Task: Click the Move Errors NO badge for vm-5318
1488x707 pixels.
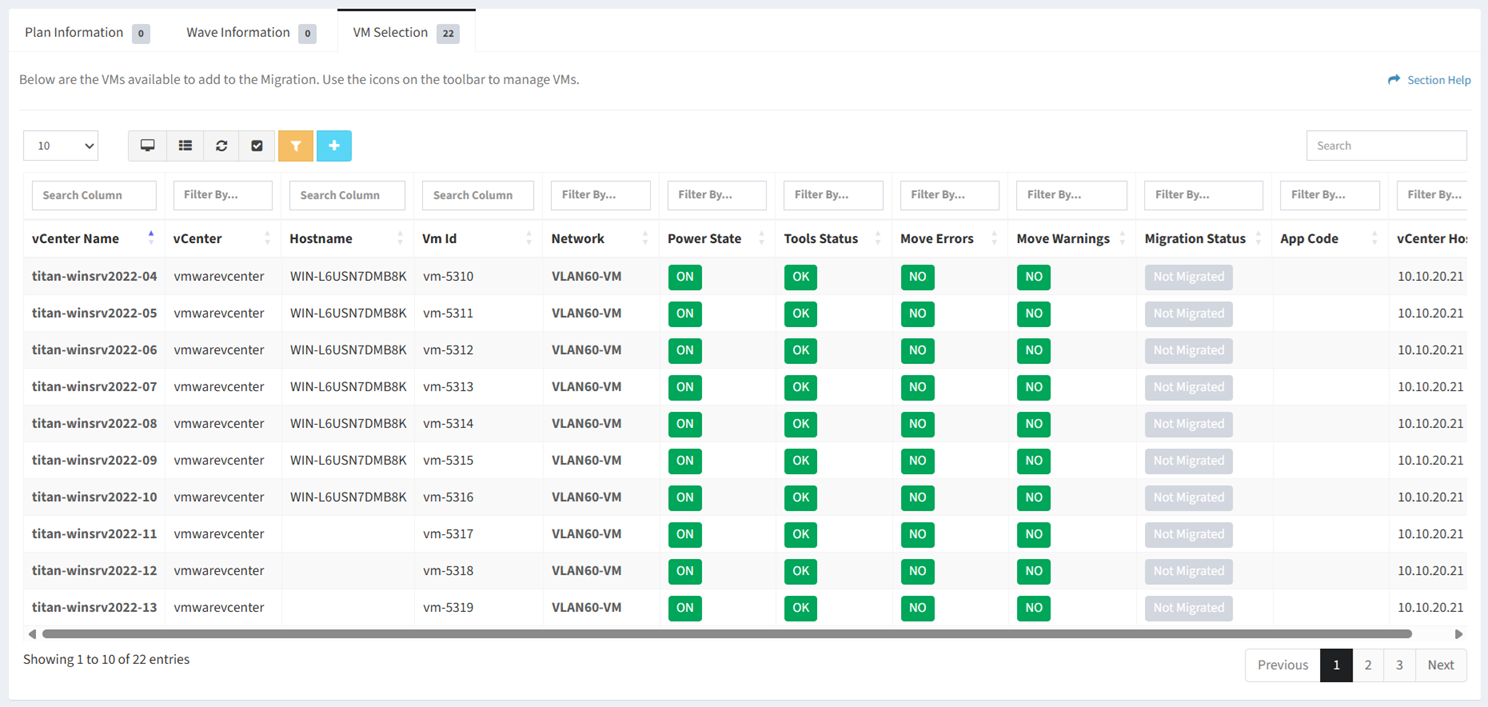Action: pos(917,571)
